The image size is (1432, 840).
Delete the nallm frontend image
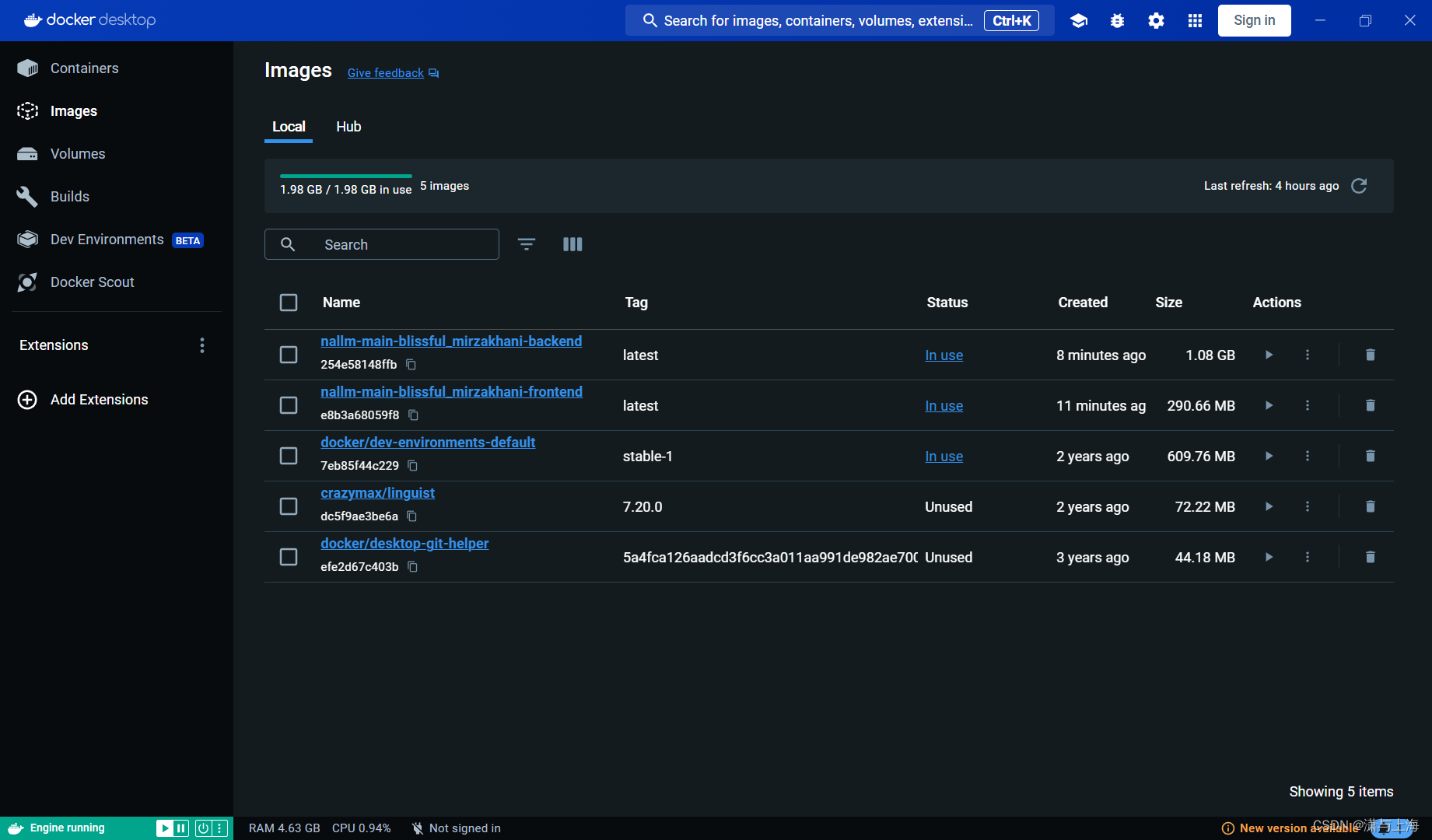[x=1371, y=405]
